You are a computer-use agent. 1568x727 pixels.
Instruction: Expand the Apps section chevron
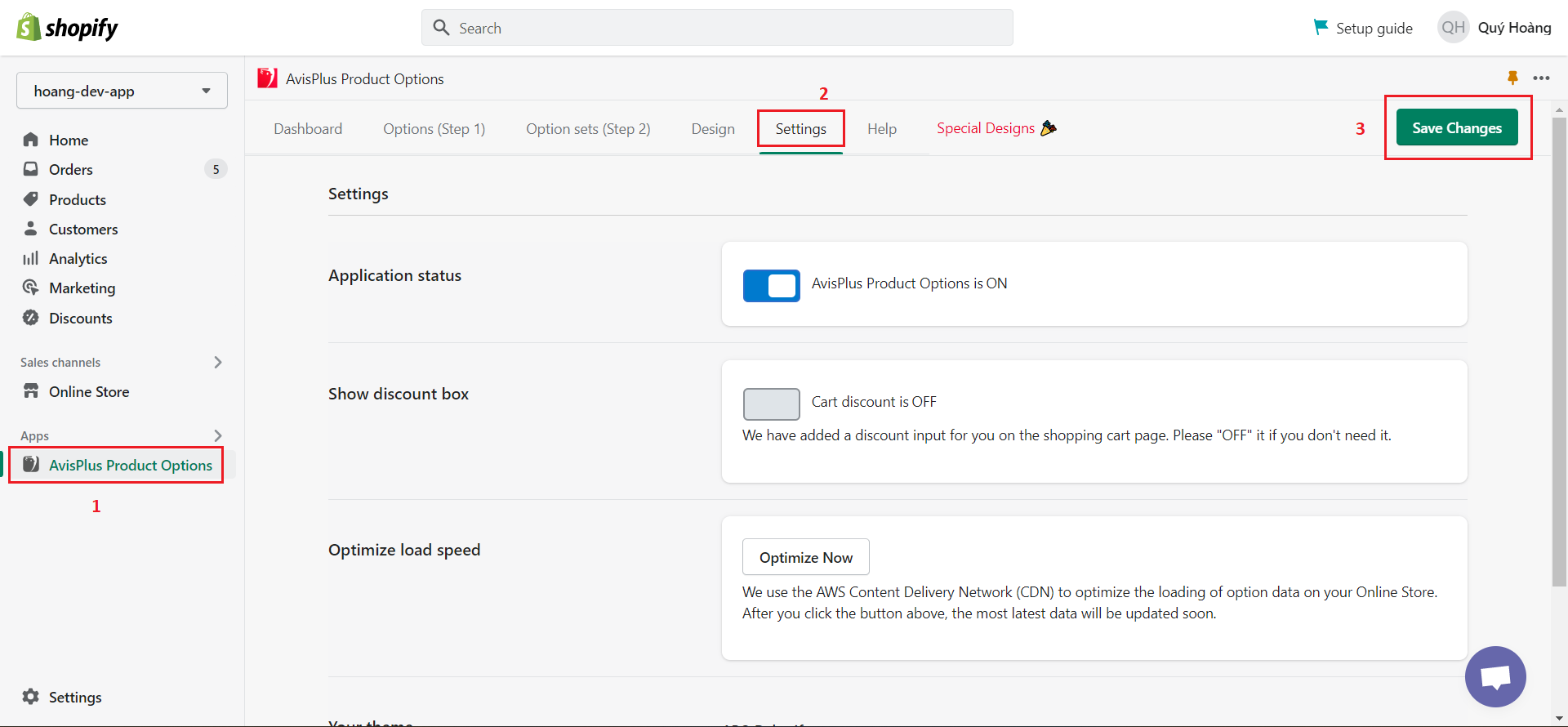[x=217, y=435]
